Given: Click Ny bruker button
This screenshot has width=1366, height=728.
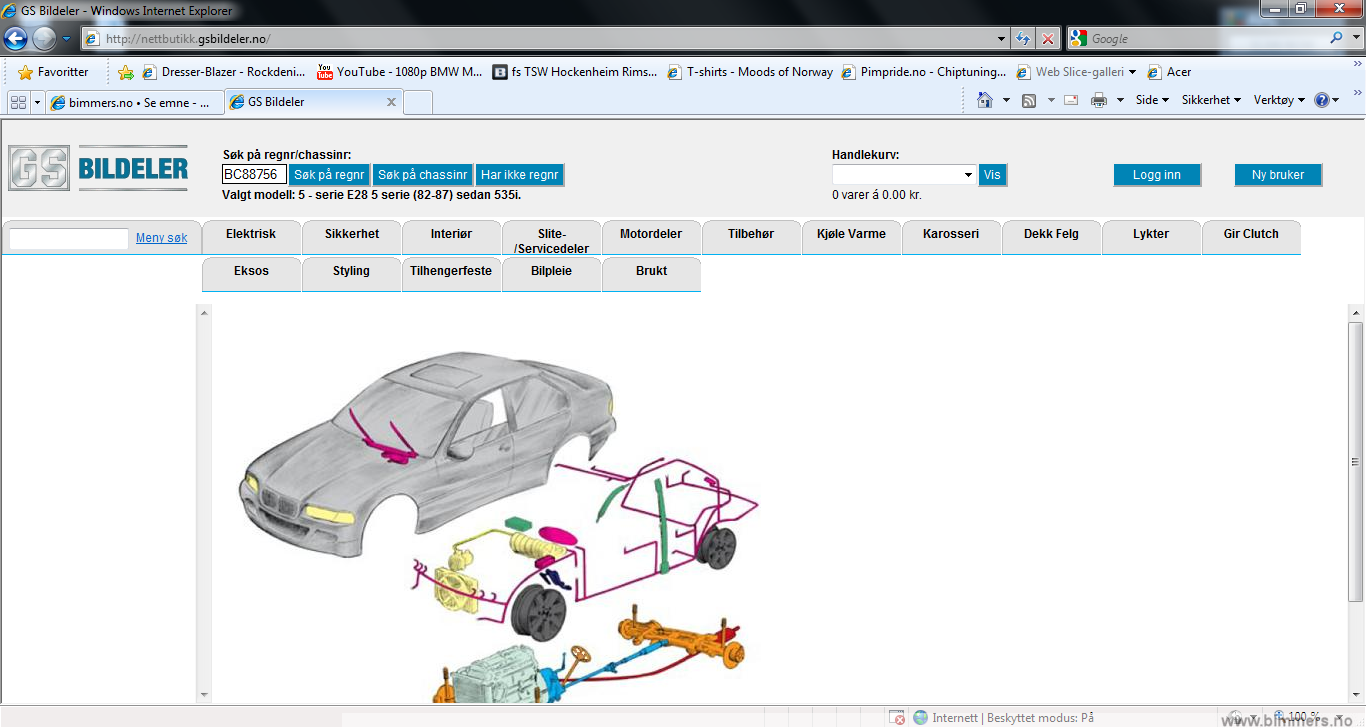Looking at the screenshot, I should coord(1278,175).
